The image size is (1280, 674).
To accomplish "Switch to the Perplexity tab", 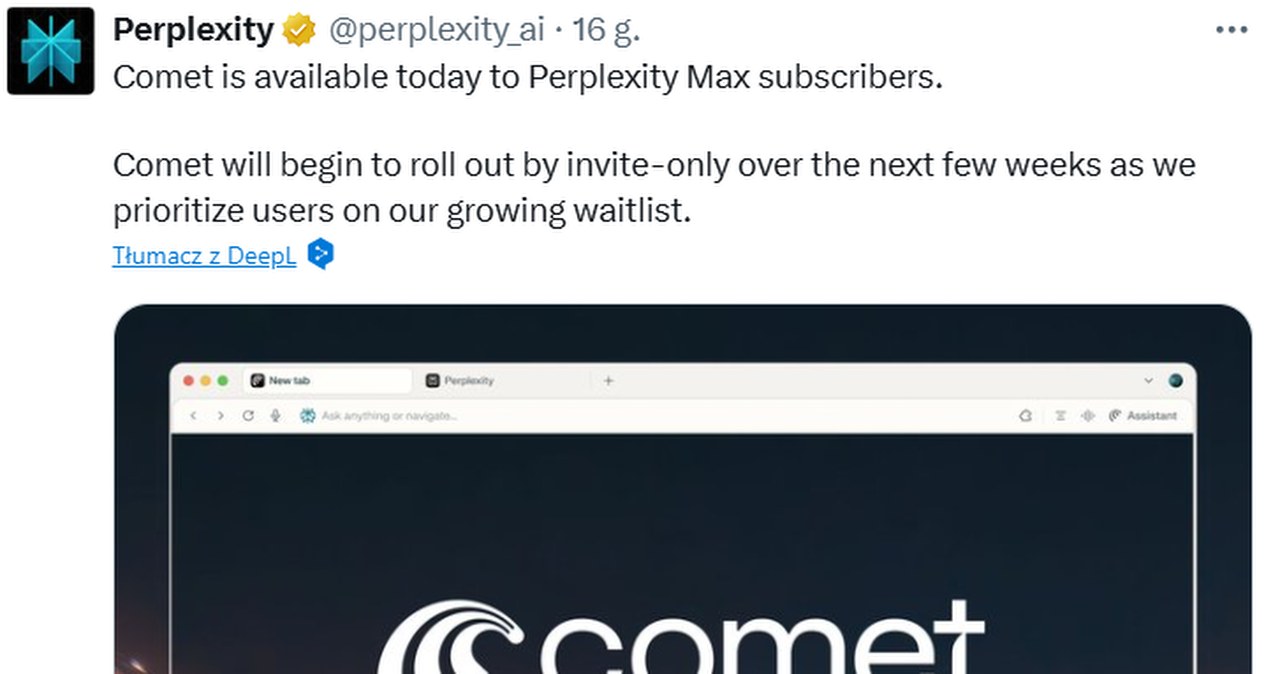I will pos(469,381).
